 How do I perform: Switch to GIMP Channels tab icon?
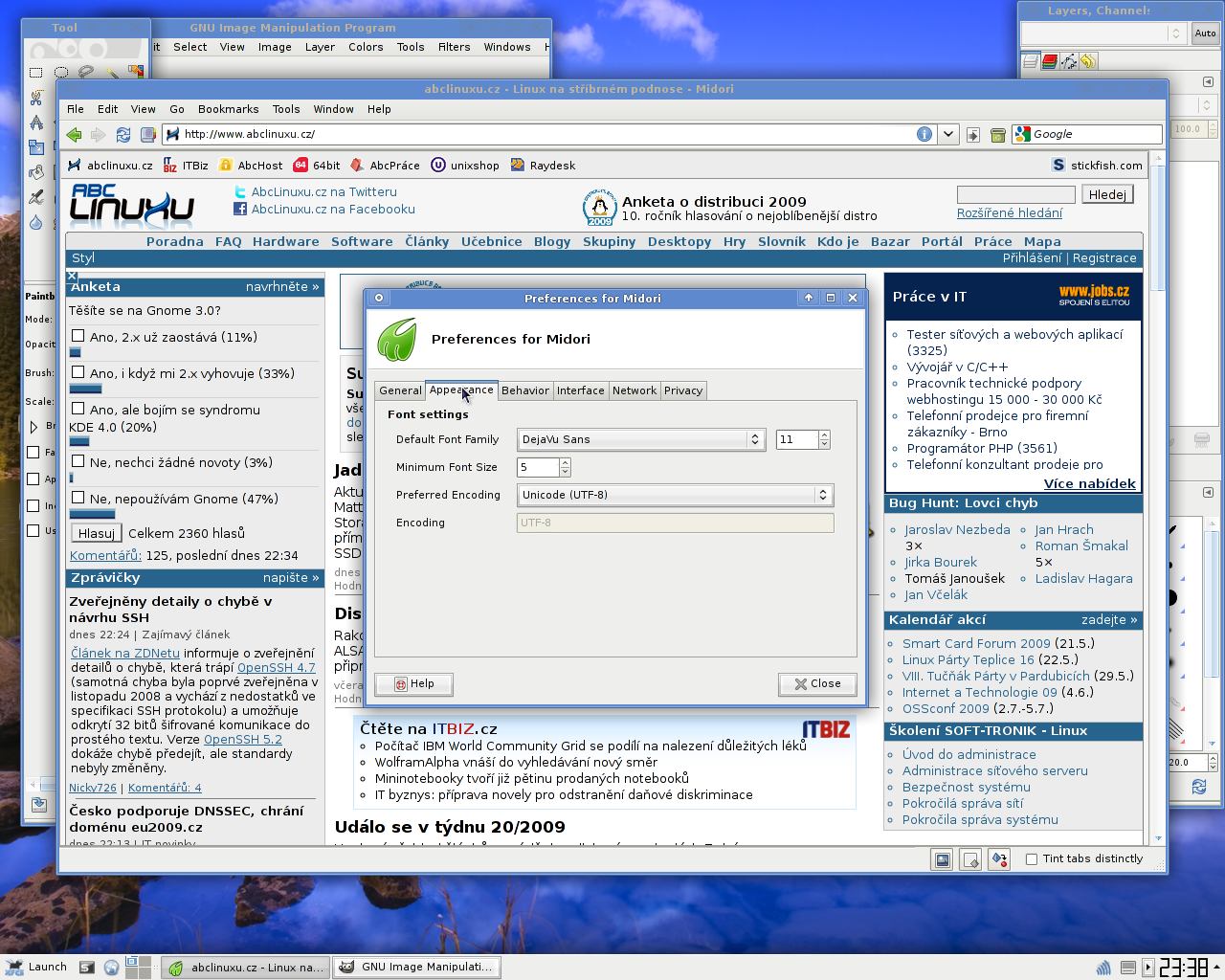pos(1050,61)
